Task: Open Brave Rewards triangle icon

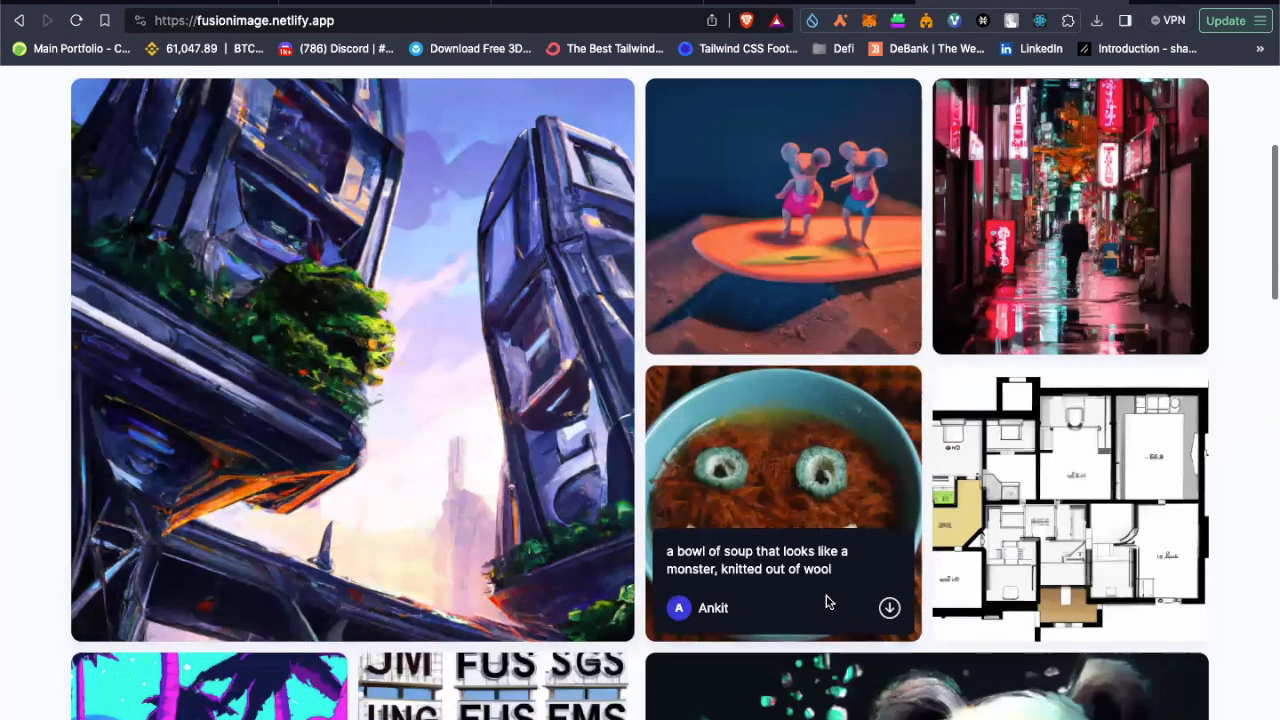Action: pos(776,20)
